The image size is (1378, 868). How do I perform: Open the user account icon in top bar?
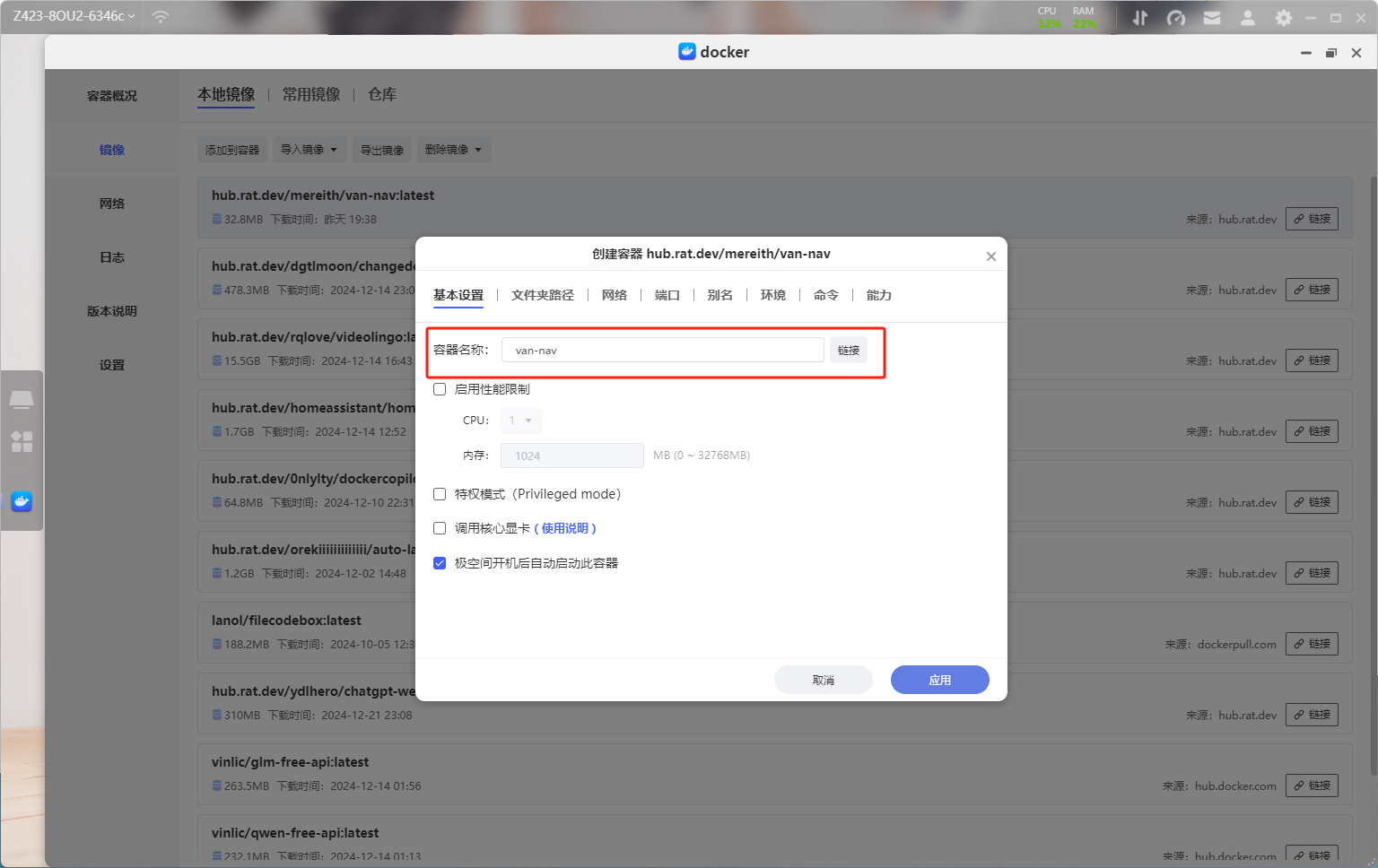coord(1248,17)
